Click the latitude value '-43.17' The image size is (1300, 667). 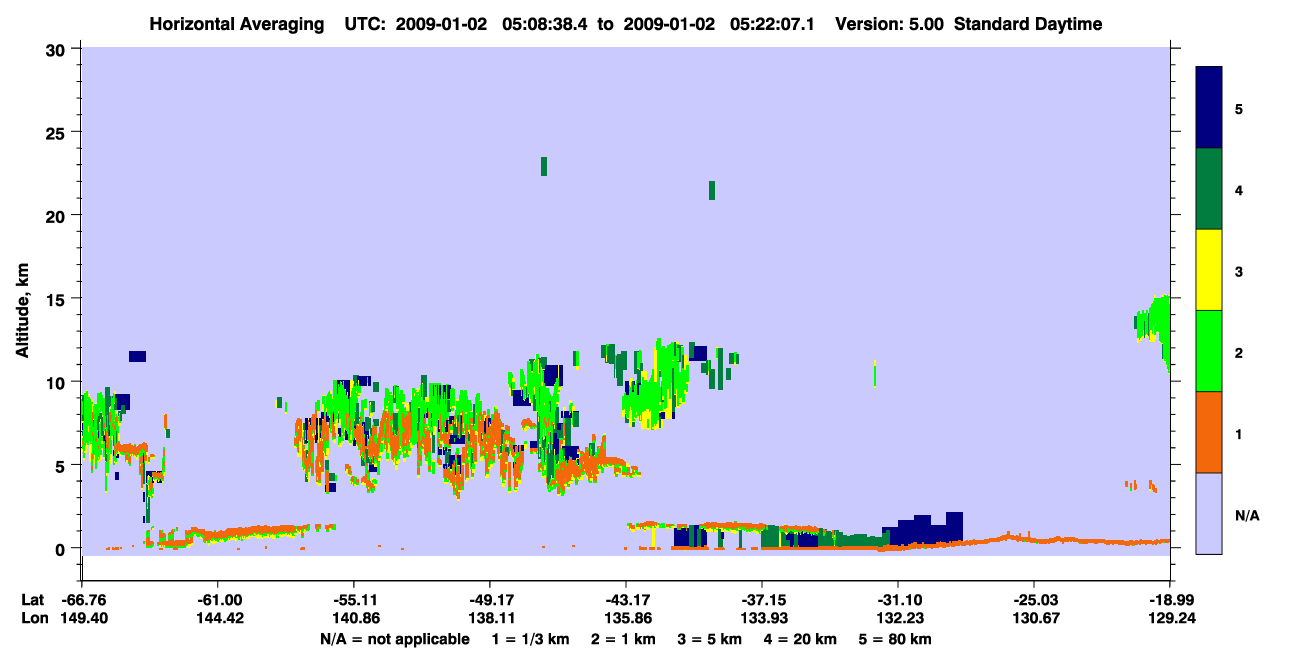pos(625,600)
